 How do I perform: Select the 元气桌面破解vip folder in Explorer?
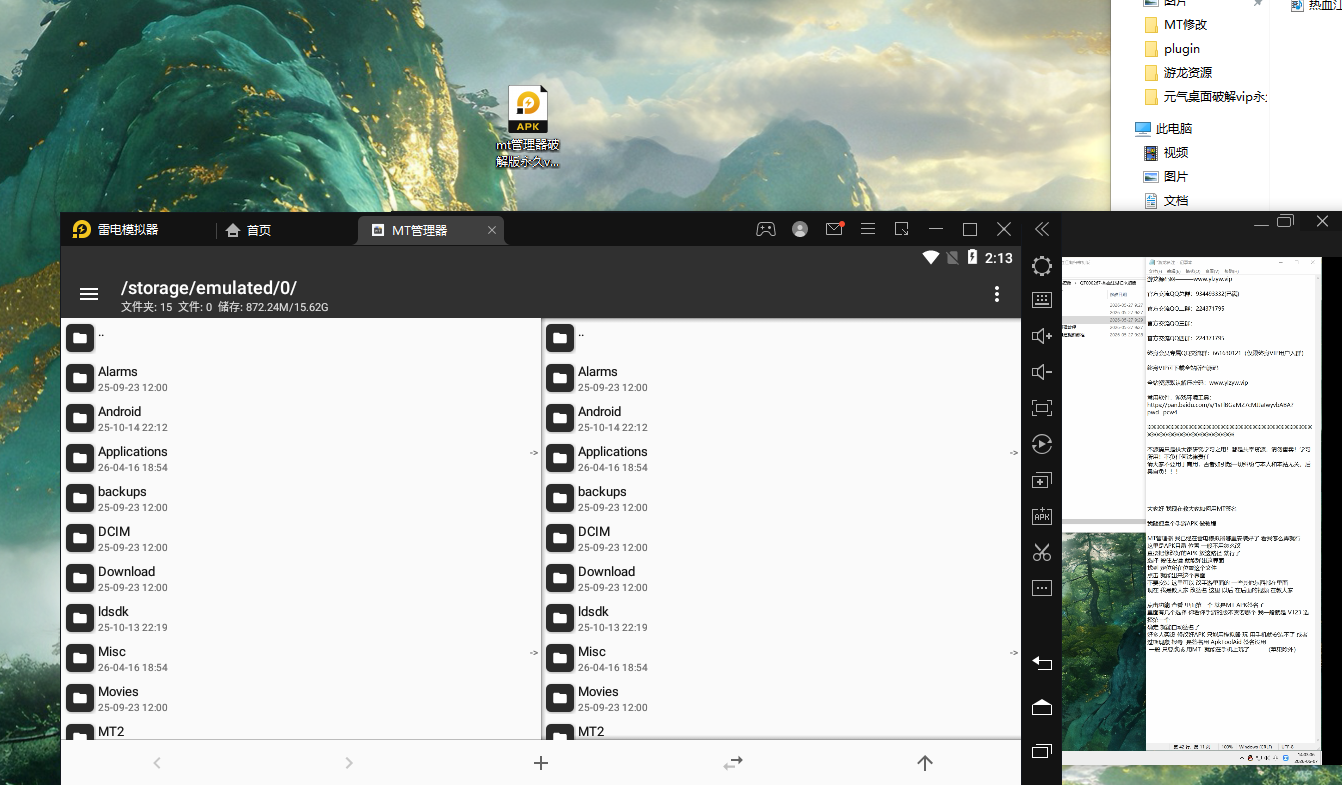tap(1205, 97)
